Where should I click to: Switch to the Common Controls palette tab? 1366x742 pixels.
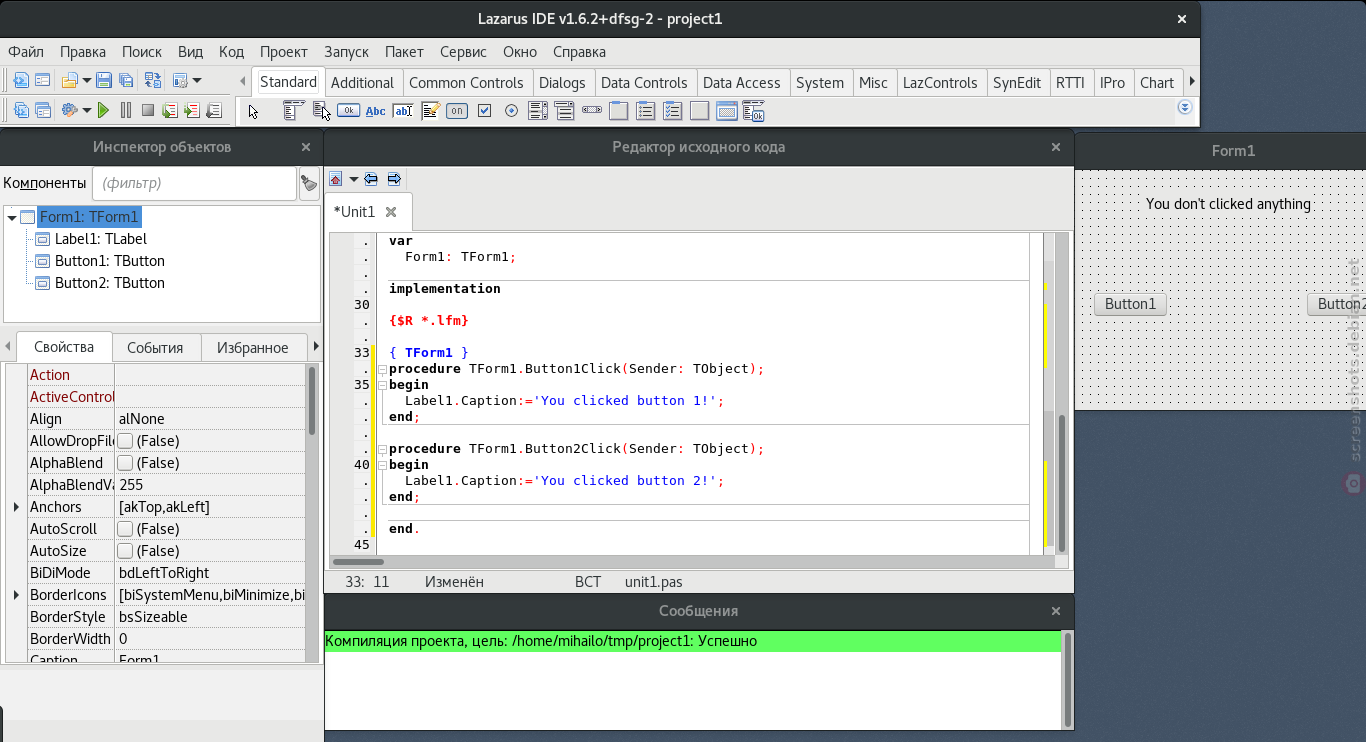click(466, 83)
